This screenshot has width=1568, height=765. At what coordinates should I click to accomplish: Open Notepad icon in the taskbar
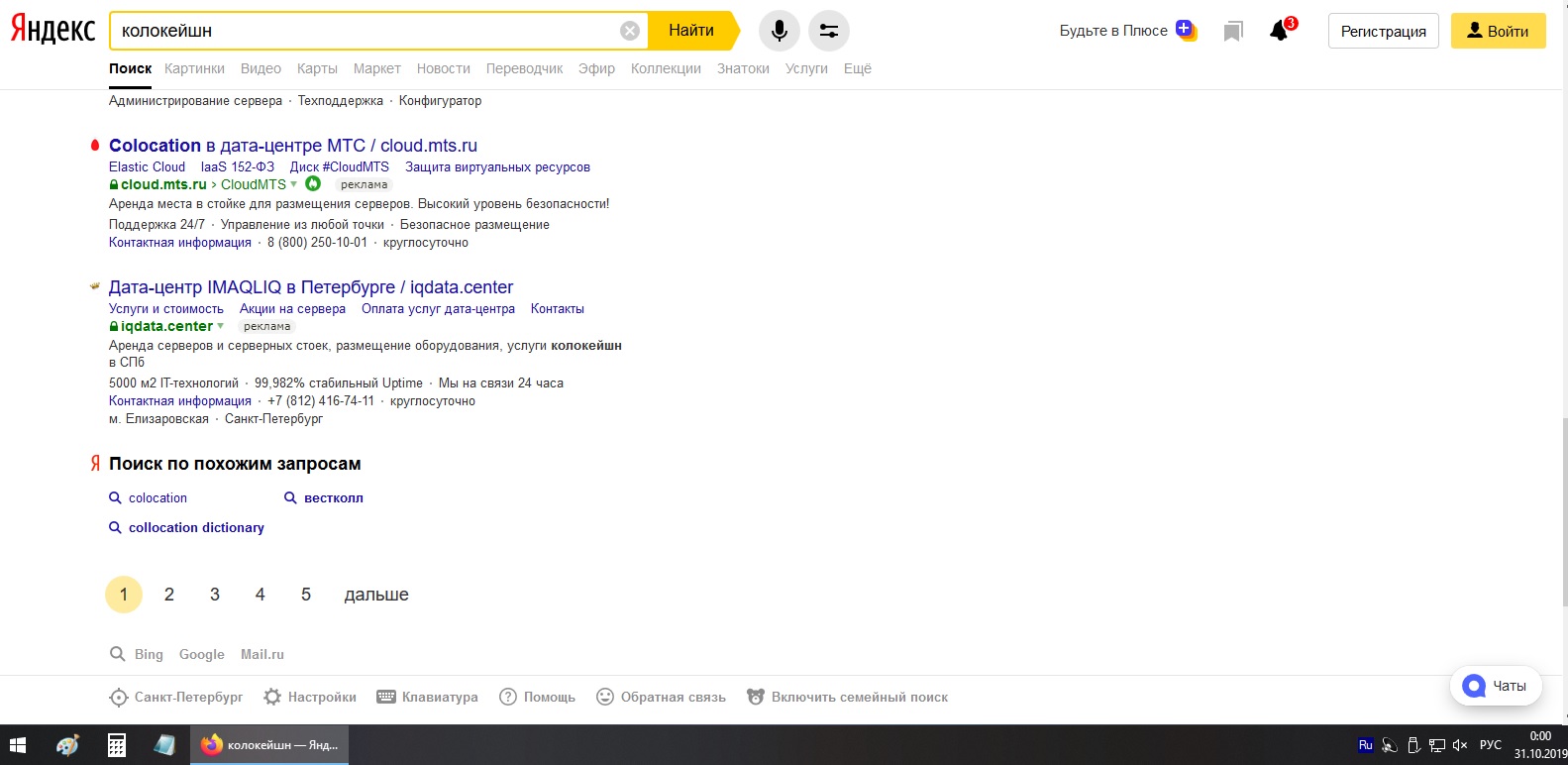pyautogui.click(x=164, y=745)
